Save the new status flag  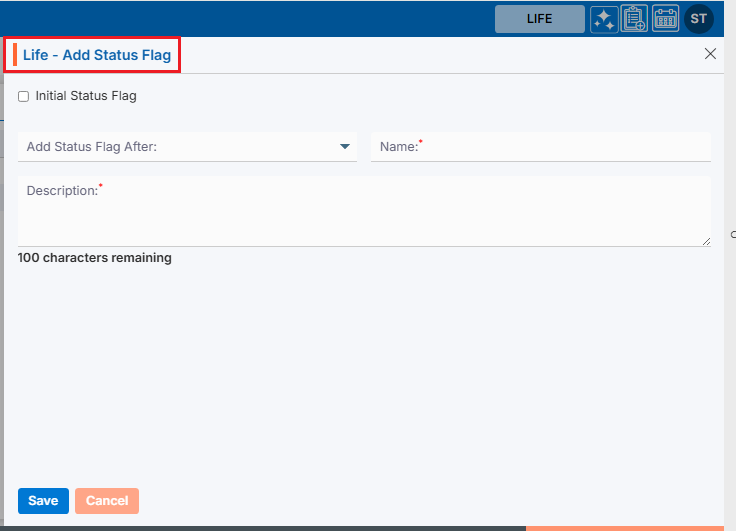click(x=43, y=501)
